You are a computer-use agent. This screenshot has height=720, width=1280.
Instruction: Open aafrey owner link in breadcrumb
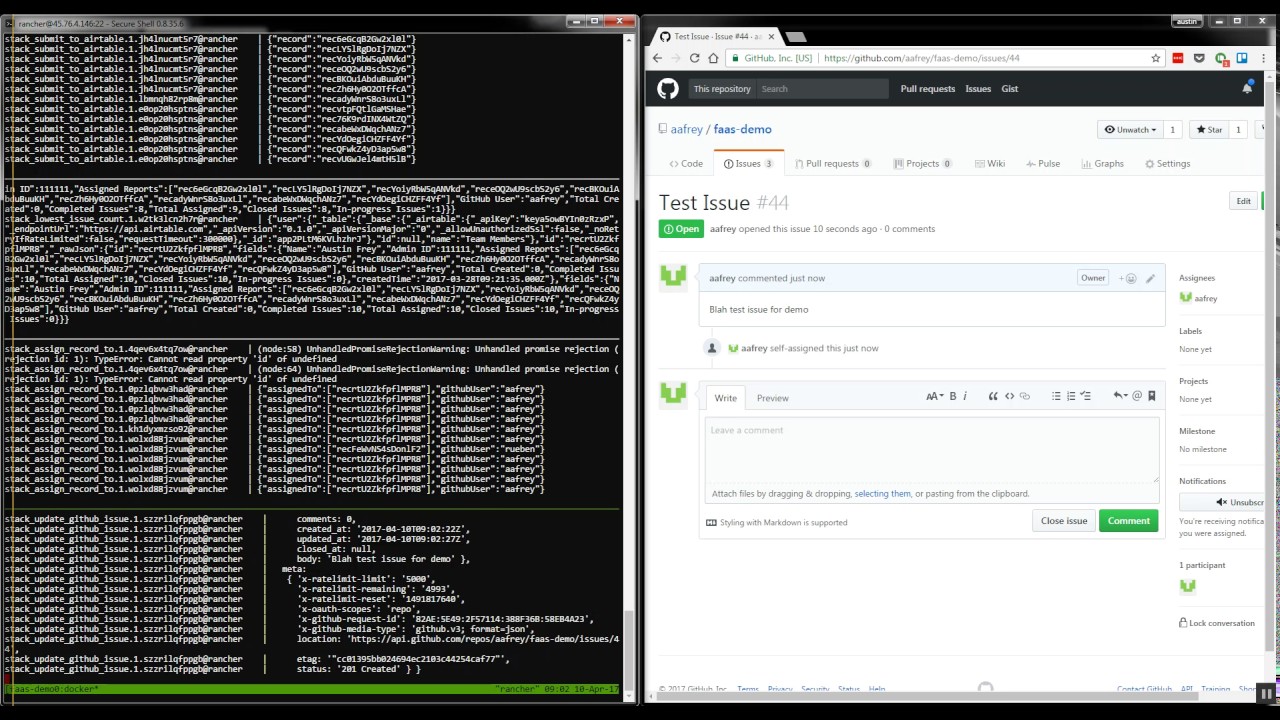tap(687, 129)
